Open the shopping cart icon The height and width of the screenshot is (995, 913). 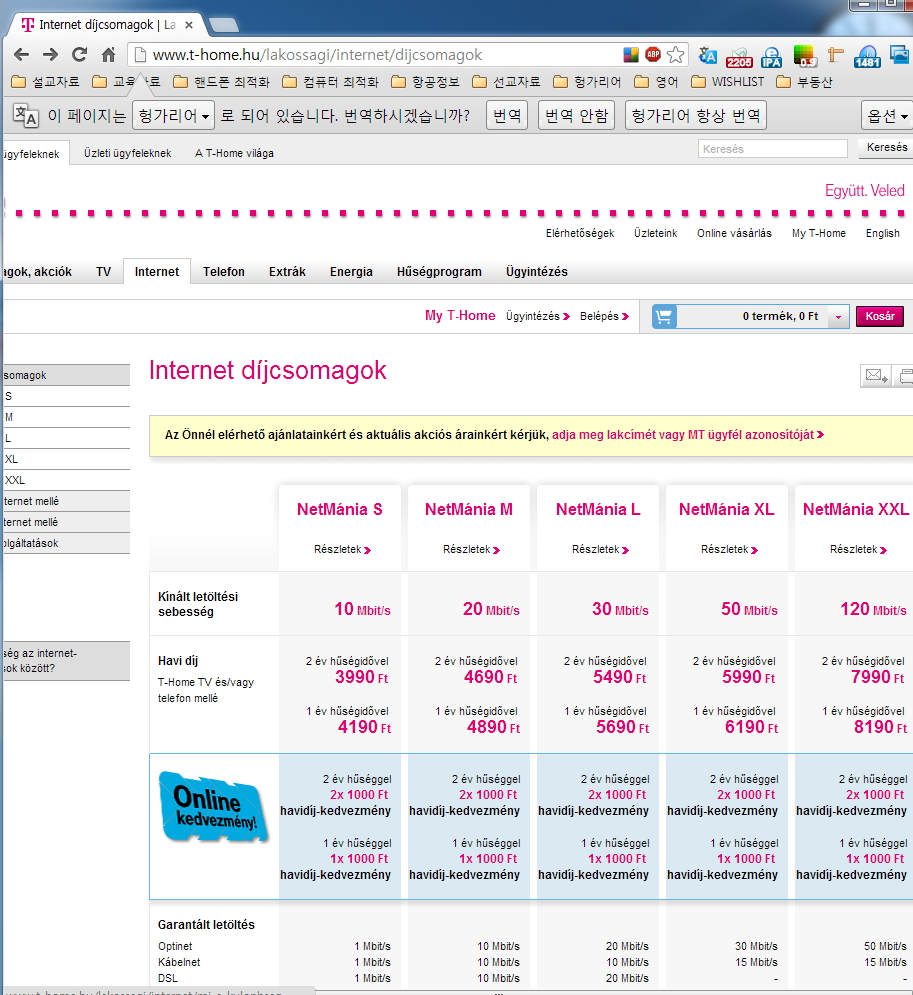click(664, 316)
